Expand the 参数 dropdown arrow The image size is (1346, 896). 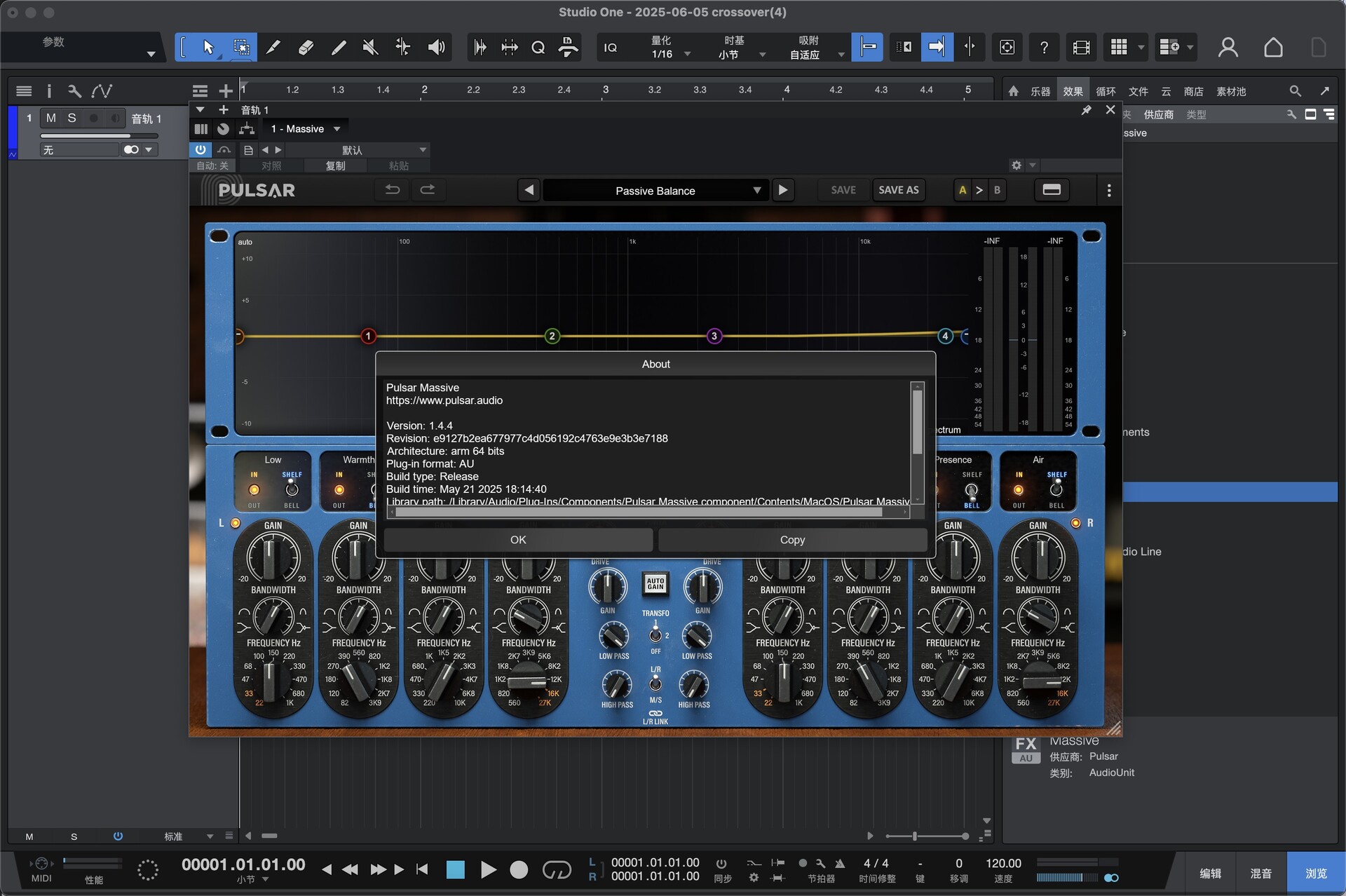click(151, 54)
